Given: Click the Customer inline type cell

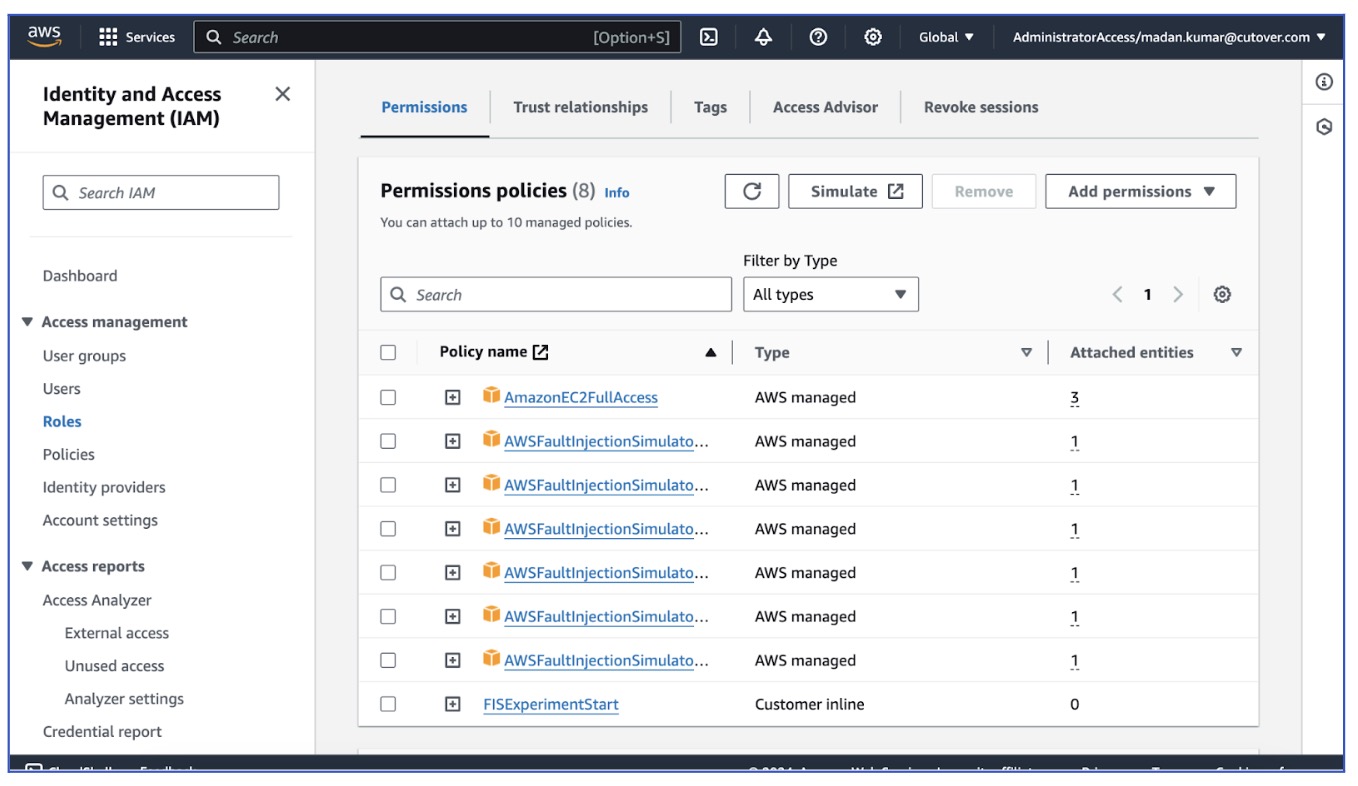Looking at the screenshot, I should point(810,704).
